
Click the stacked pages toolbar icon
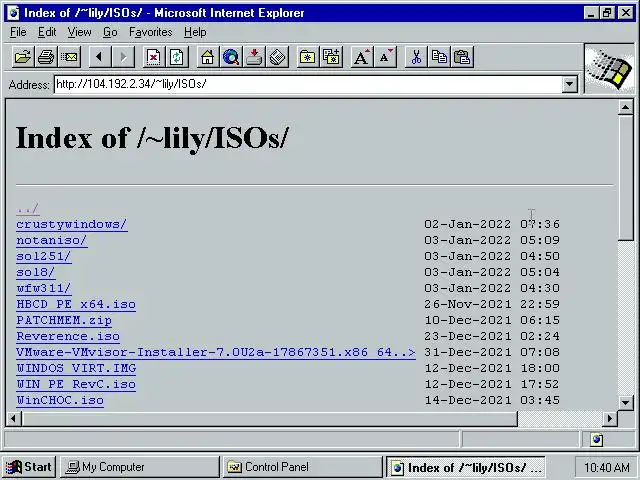pyautogui.click(x=278, y=57)
